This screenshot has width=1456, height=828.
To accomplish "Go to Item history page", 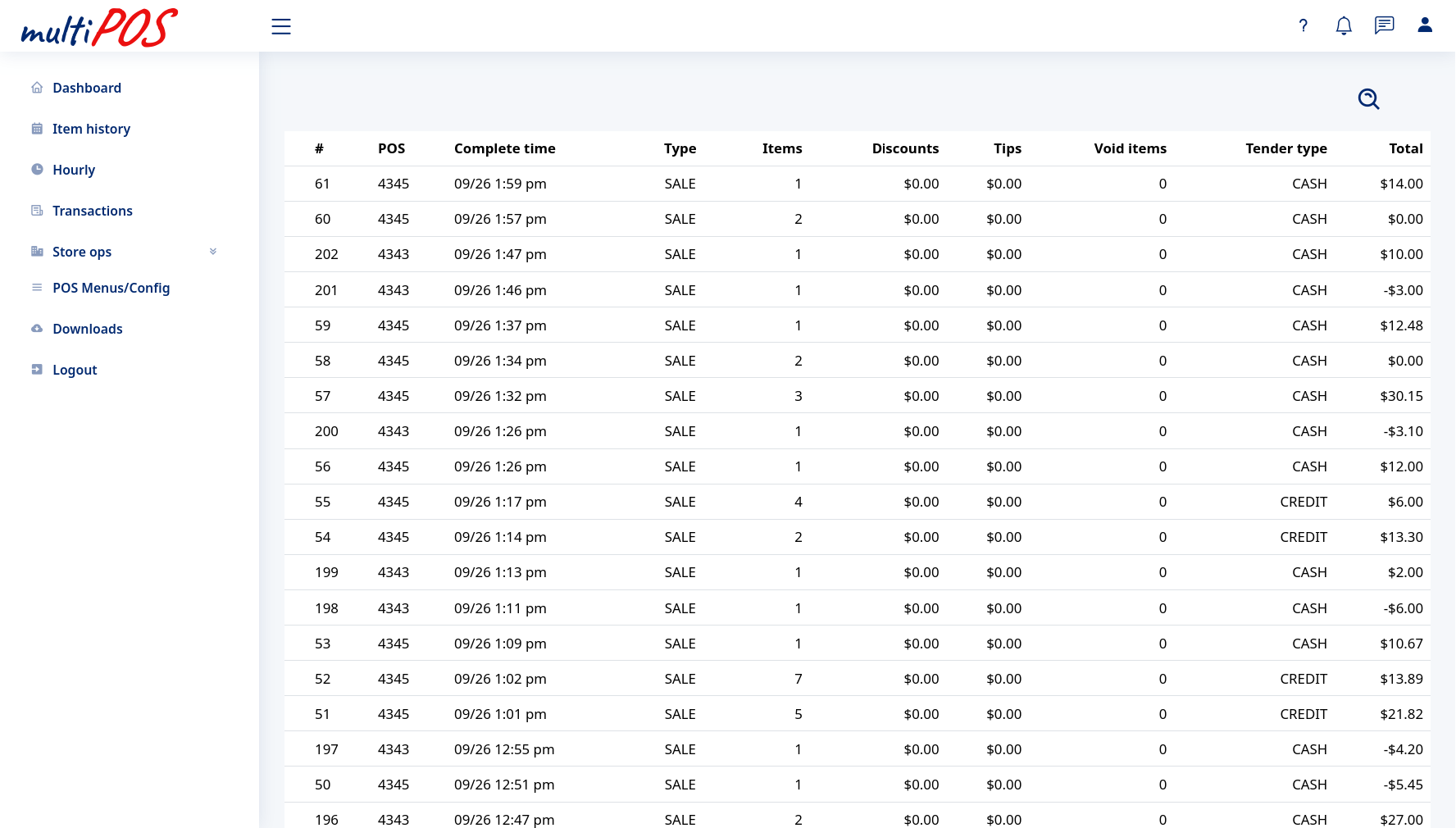I will (91, 129).
